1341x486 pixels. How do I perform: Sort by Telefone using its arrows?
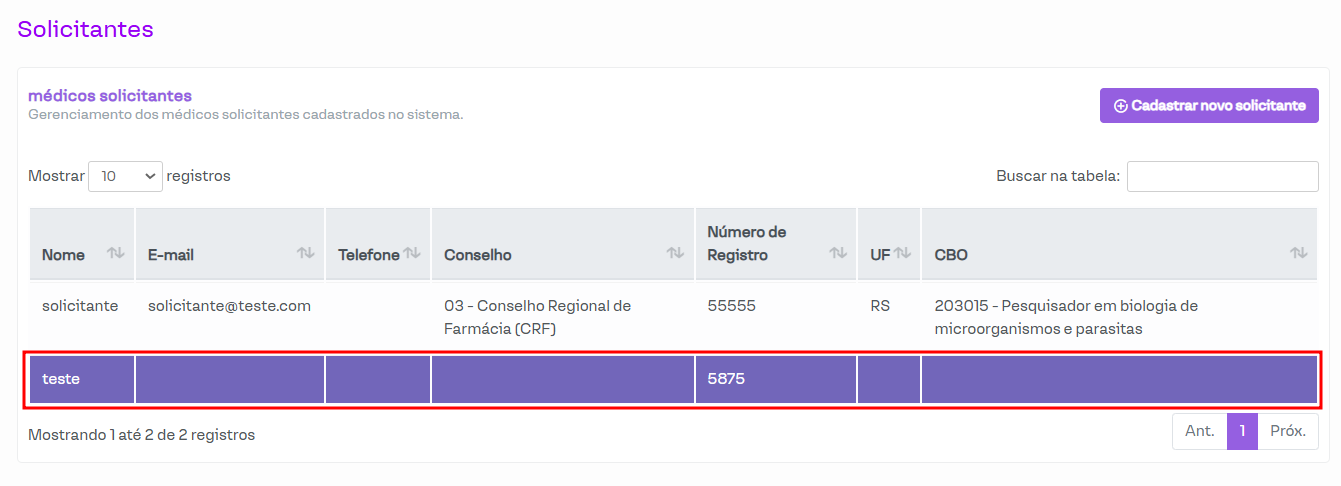(412, 254)
